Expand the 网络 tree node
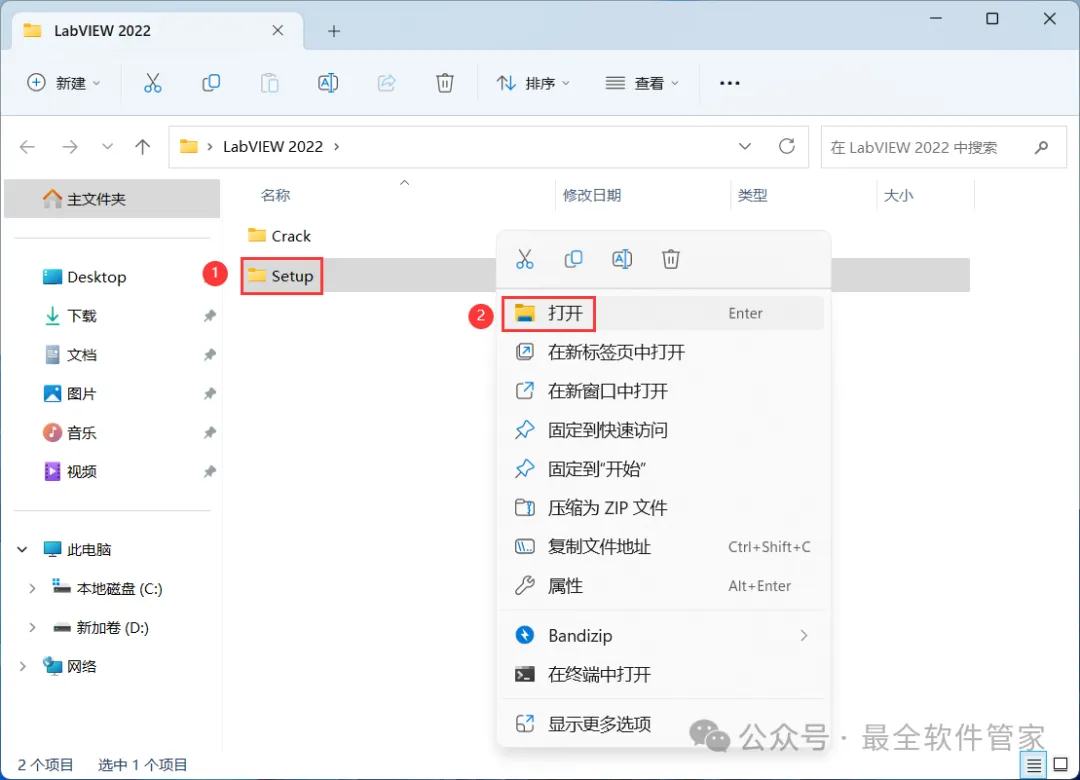The height and width of the screenshot is (780, 1080). [22, 666]
